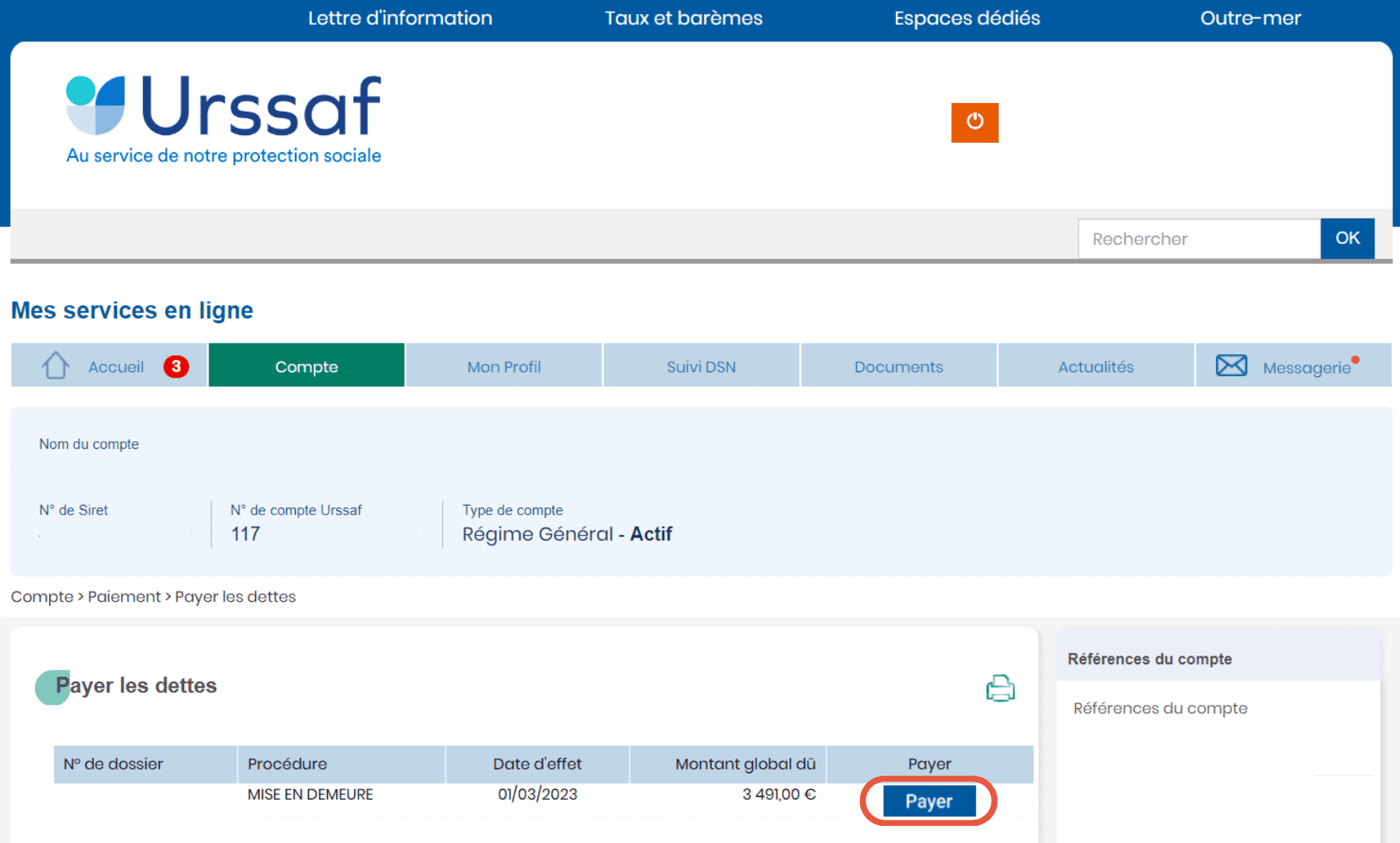Open the Compte tab
This screenshot has width=1400, height=843.
[307, 365]
